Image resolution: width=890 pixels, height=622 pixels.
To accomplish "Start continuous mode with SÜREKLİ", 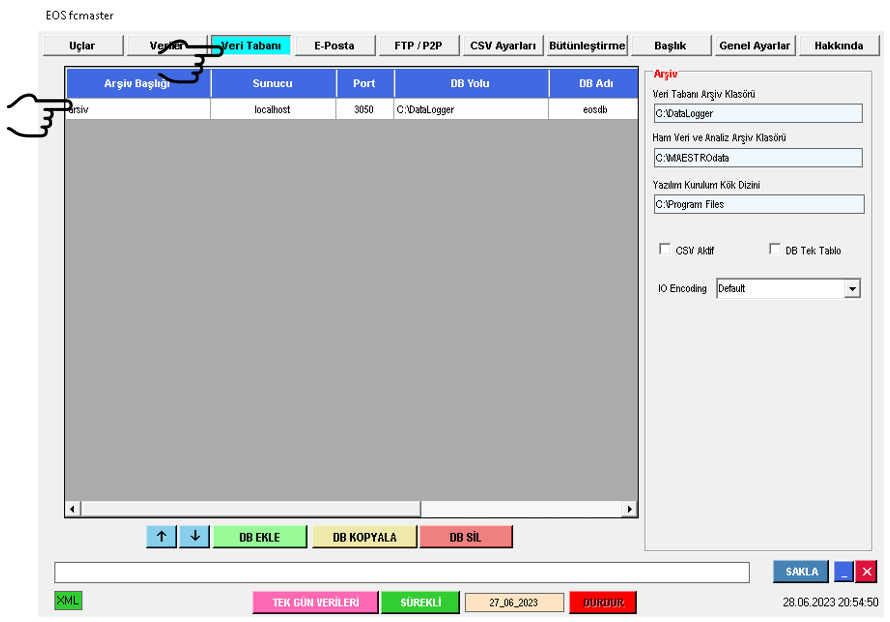I will click(x=420, y=602).
